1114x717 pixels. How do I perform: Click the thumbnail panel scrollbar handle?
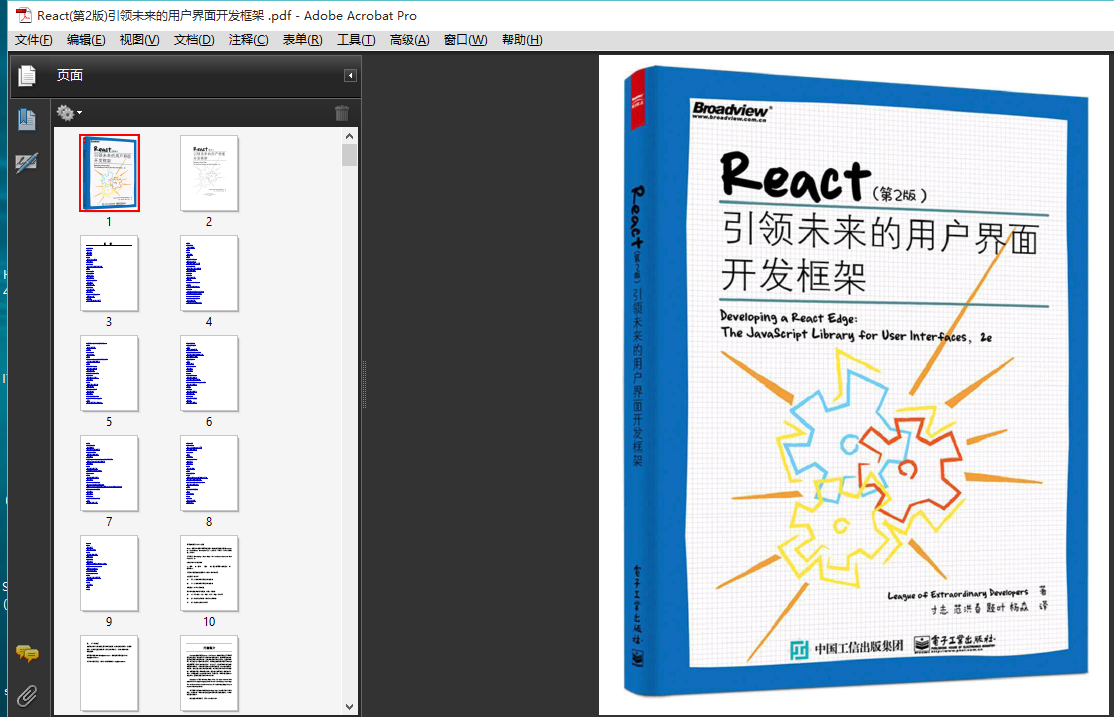[x=349, y=155]
